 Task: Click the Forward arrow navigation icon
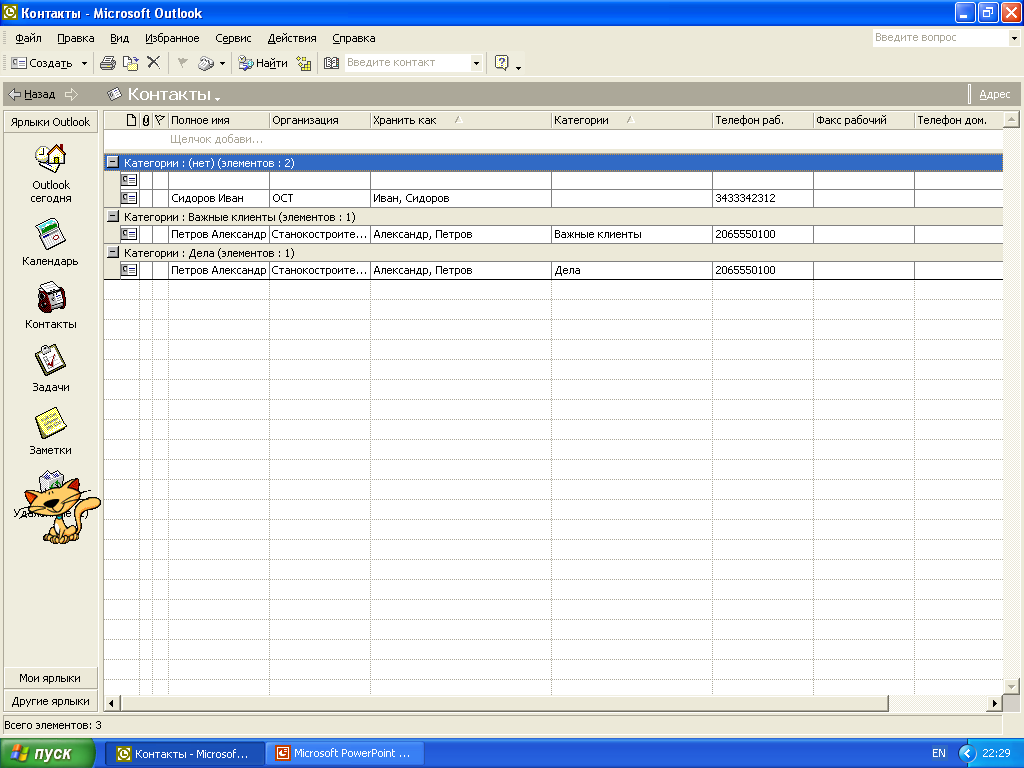pos(71,94)
